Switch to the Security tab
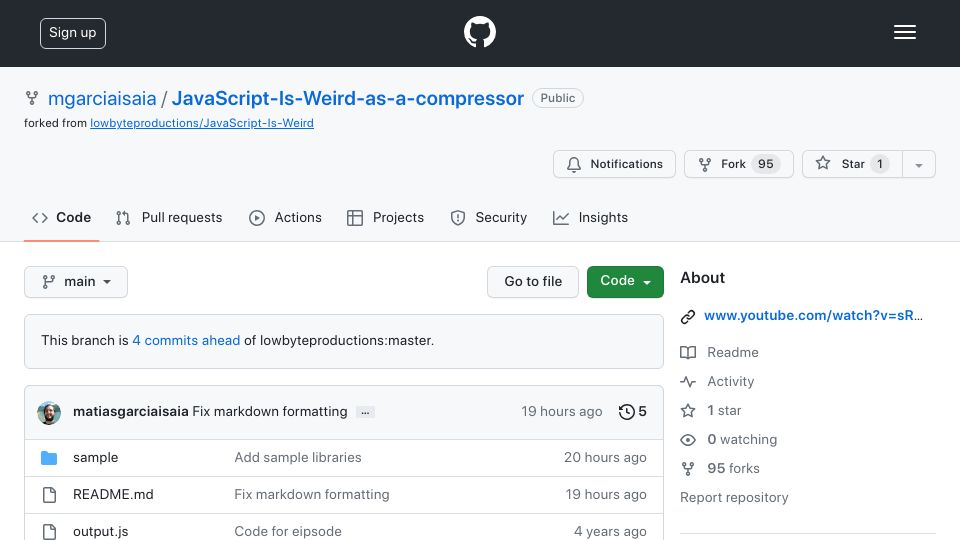Viewport: 960px width, 540px height. 489,217
